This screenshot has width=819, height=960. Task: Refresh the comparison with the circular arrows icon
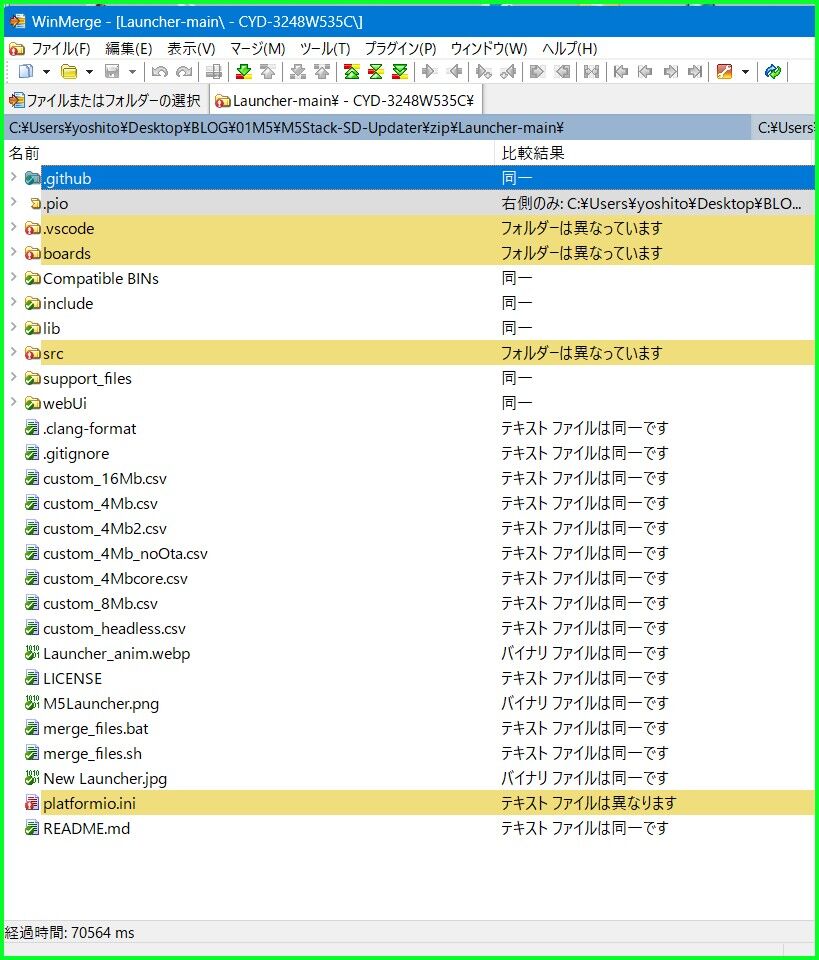[773, 71]
